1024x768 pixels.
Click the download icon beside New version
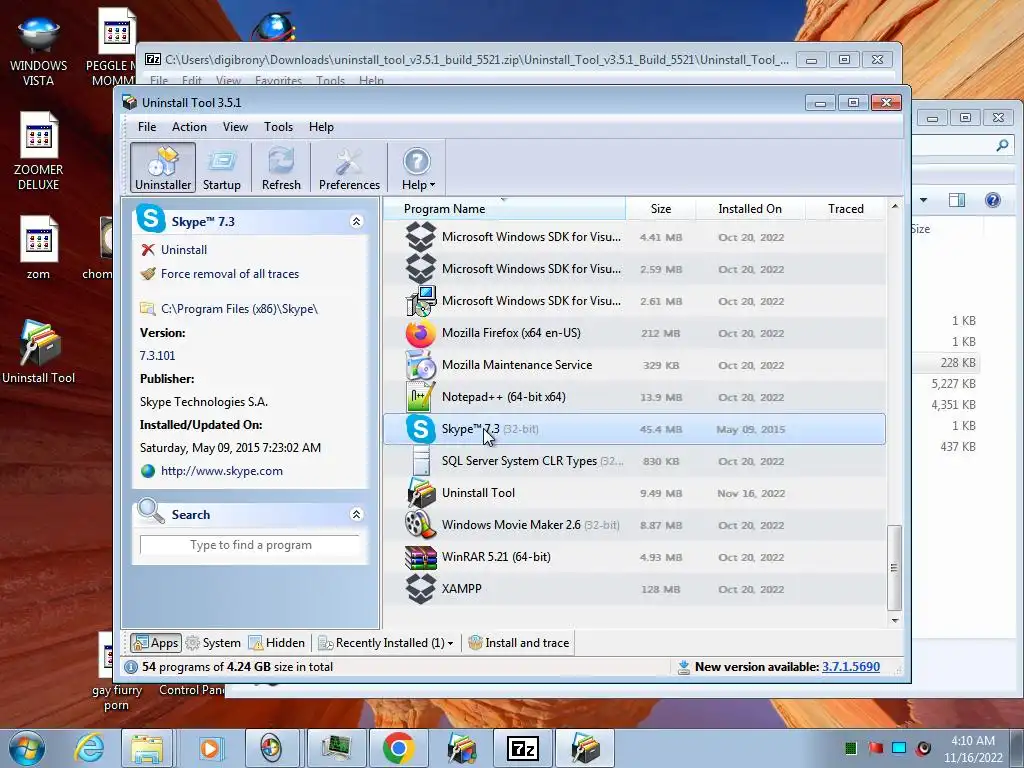click(684, 667)
